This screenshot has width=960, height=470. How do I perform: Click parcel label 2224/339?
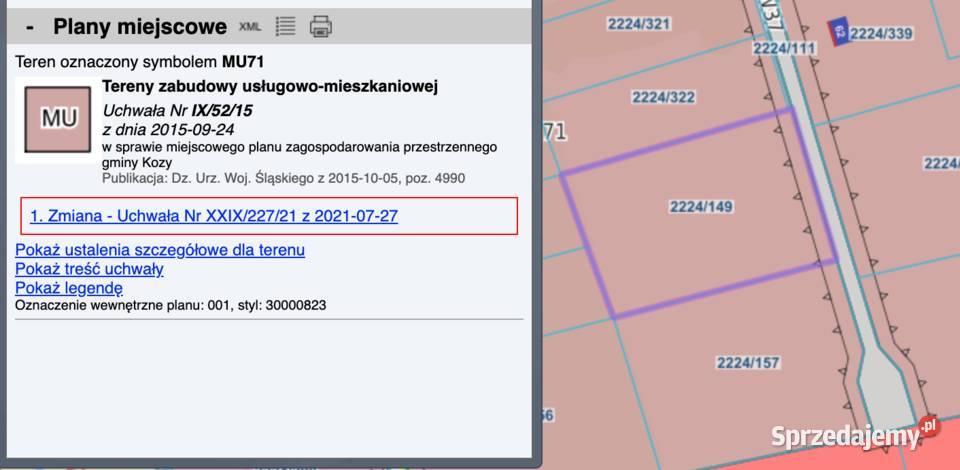(881, 33)
